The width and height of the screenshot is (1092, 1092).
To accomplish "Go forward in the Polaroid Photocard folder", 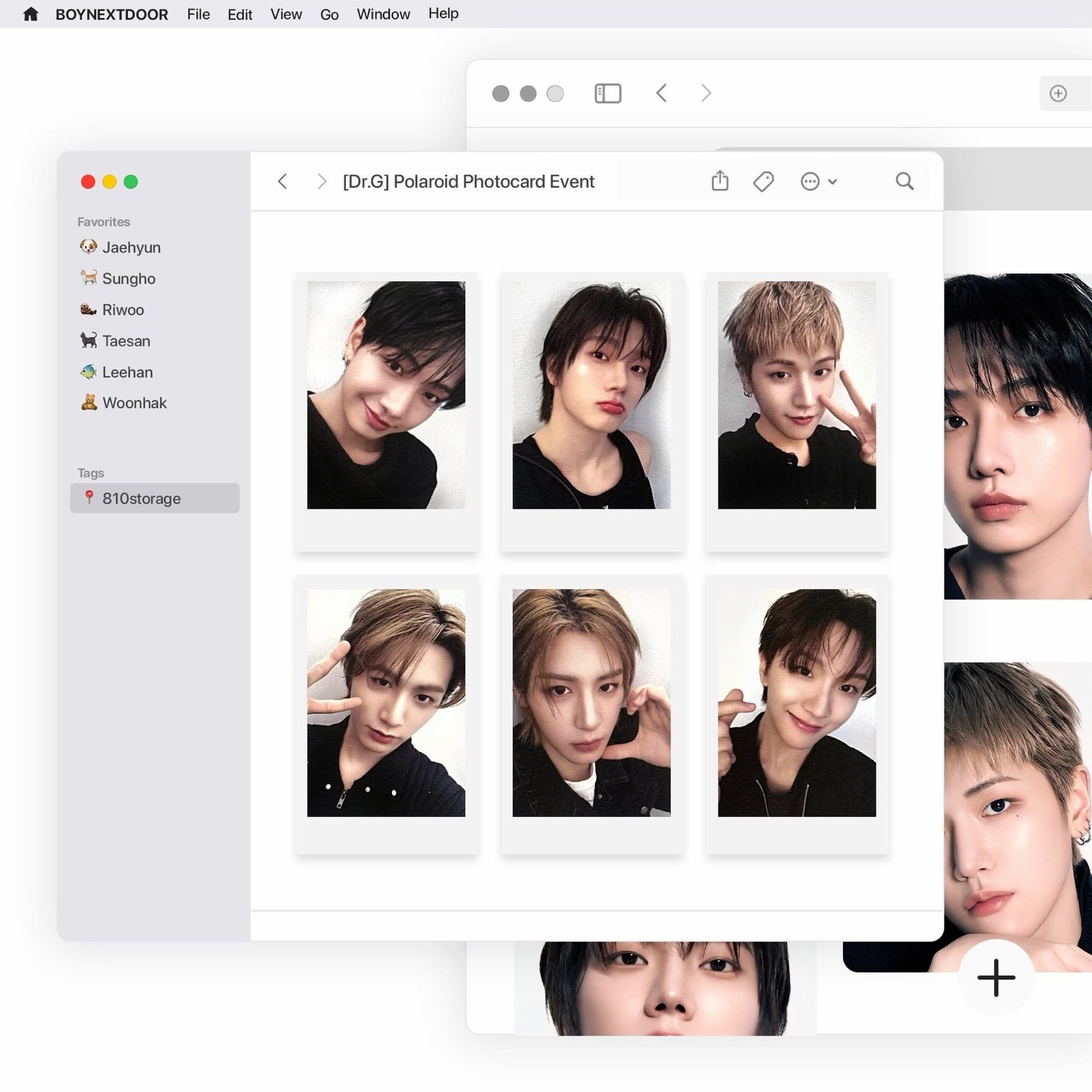I will pyautogui.click(x=322, y=181).
